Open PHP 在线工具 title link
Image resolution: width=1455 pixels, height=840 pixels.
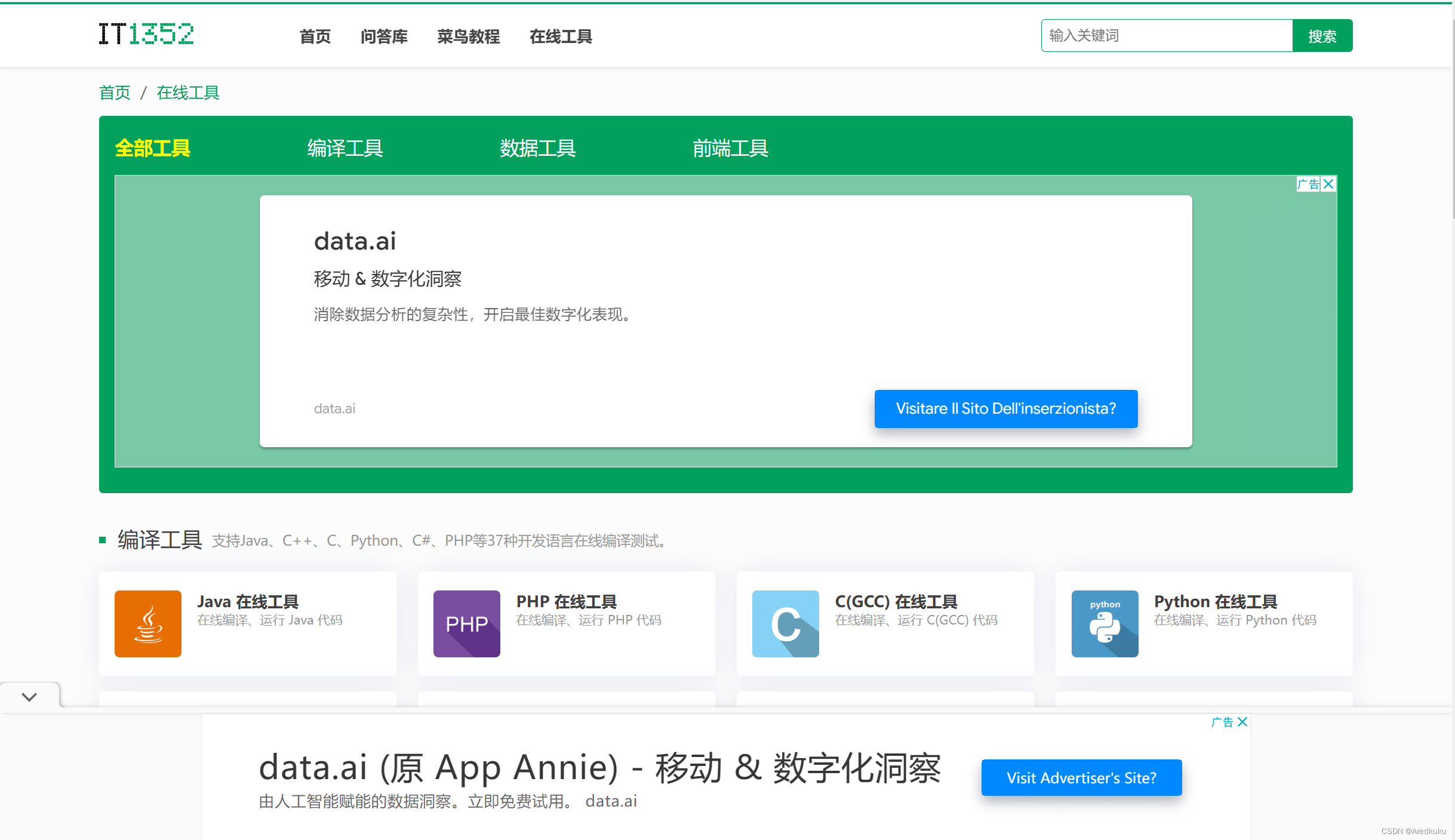click(x=567, y=601)
